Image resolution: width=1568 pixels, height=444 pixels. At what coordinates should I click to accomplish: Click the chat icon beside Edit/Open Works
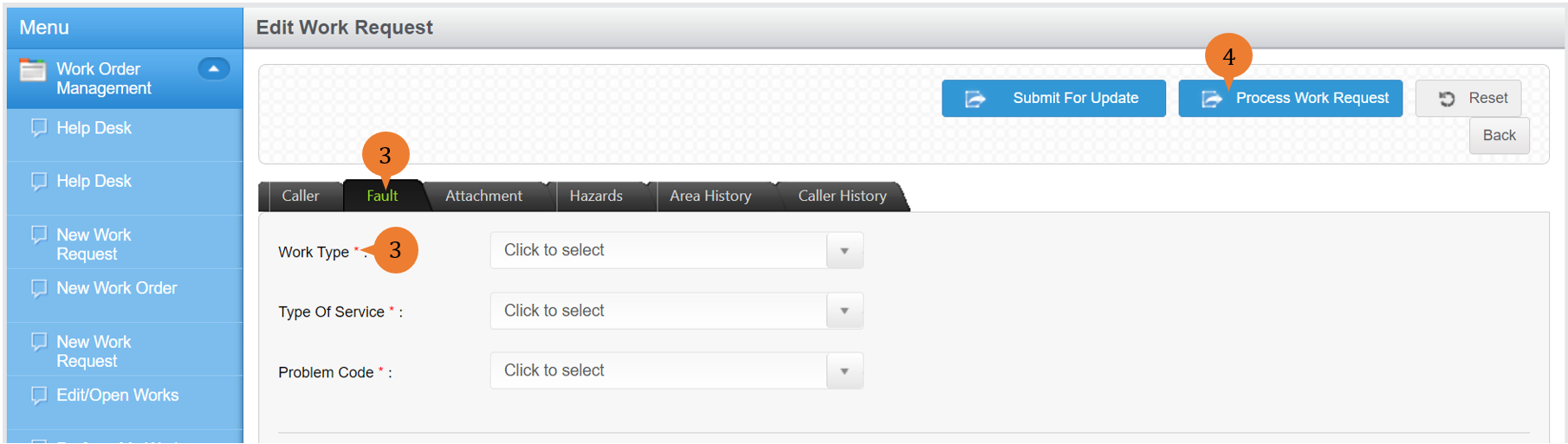tap(38, 396)
